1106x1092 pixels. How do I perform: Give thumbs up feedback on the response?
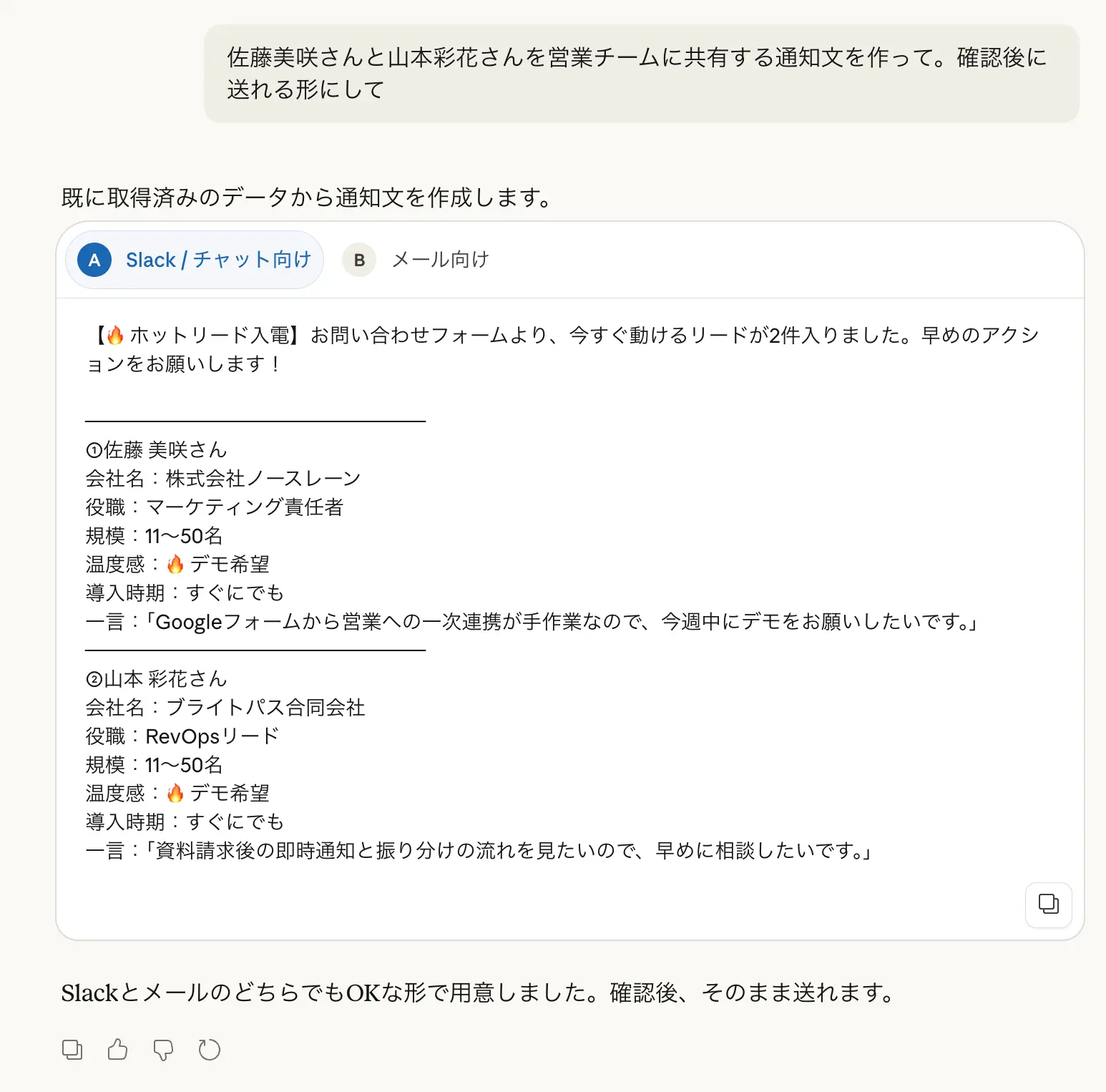(x=117, y=1049)
